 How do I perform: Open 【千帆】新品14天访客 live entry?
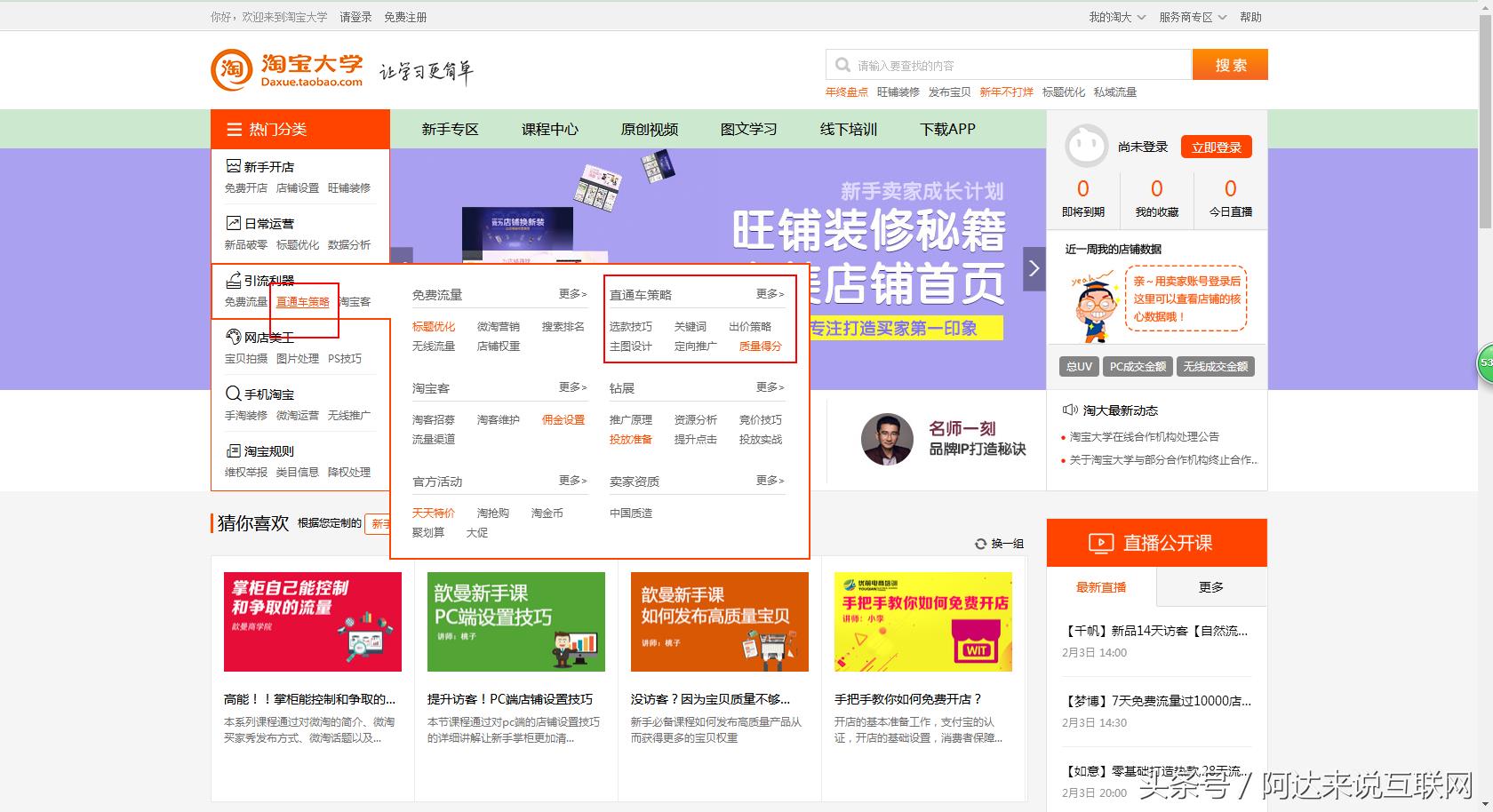click(1155, 631)
